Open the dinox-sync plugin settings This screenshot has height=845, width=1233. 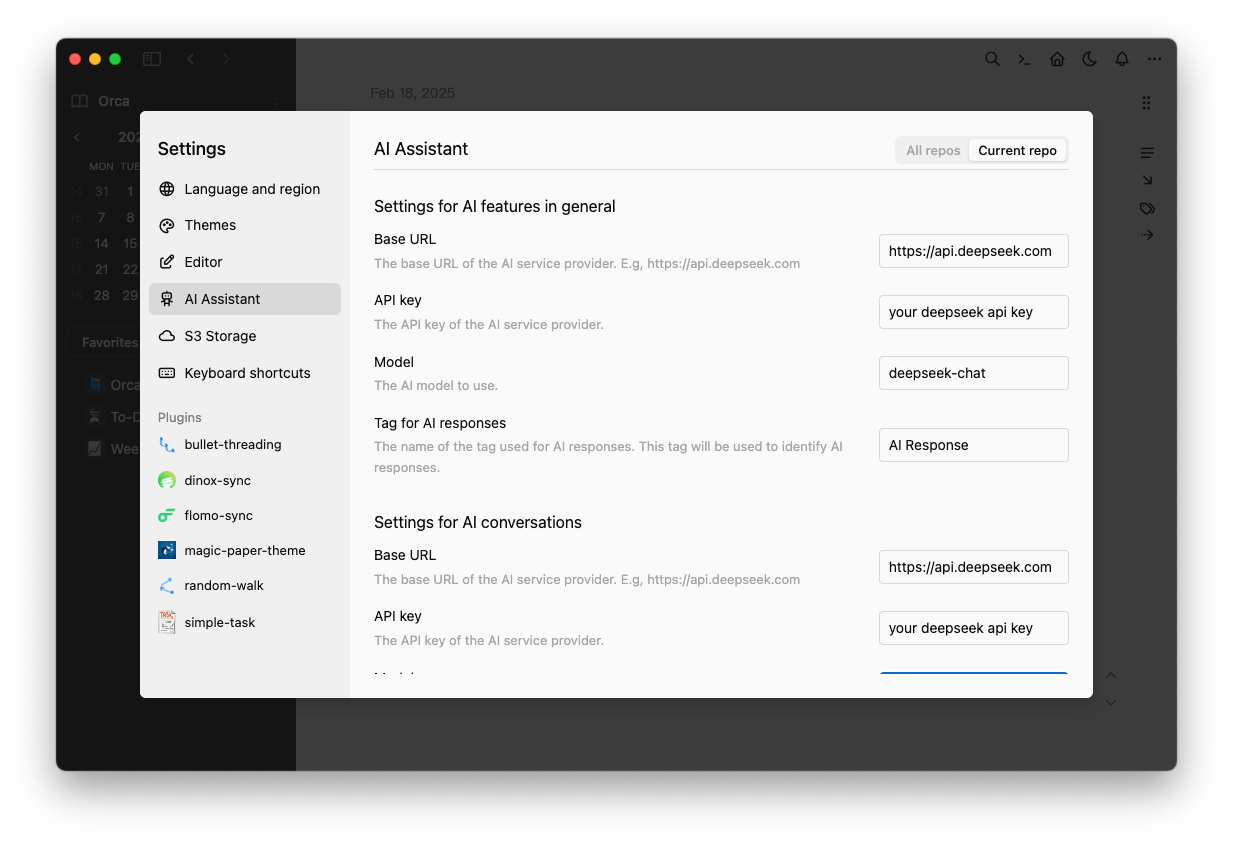[245, 480]
